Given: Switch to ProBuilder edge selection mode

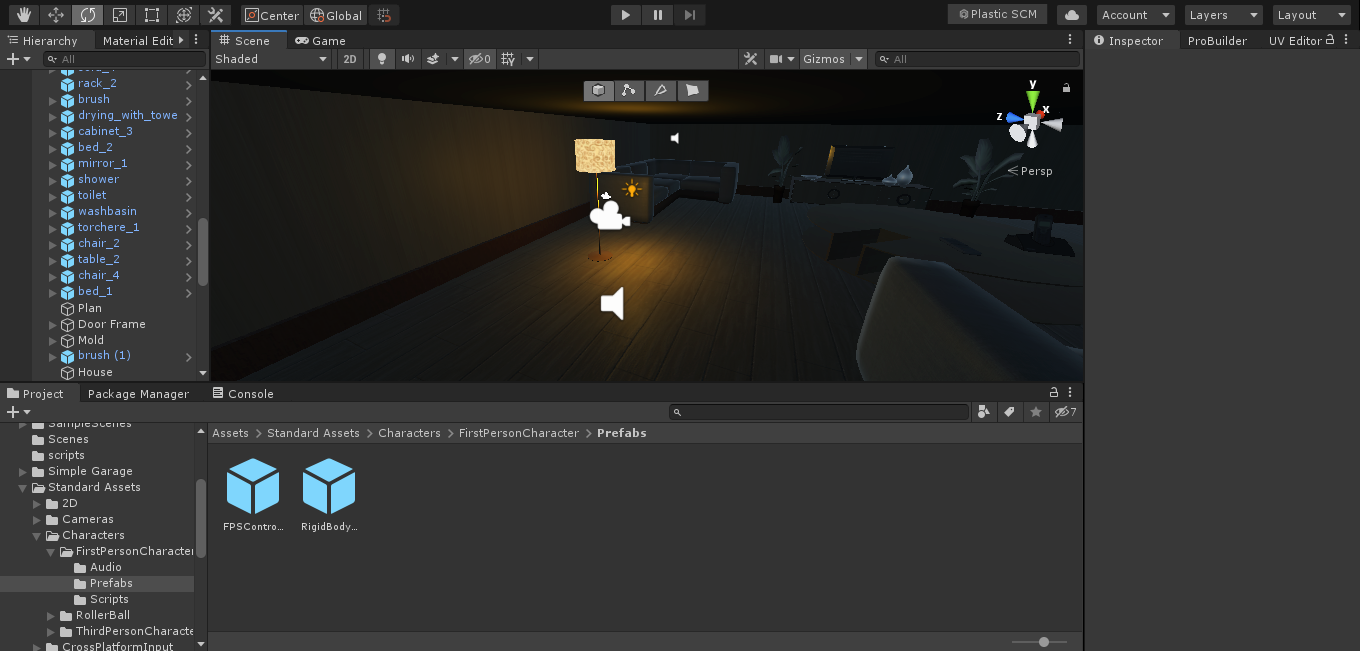Looking at the screenshot, I should pyautogui.click(x=659, y=91).
